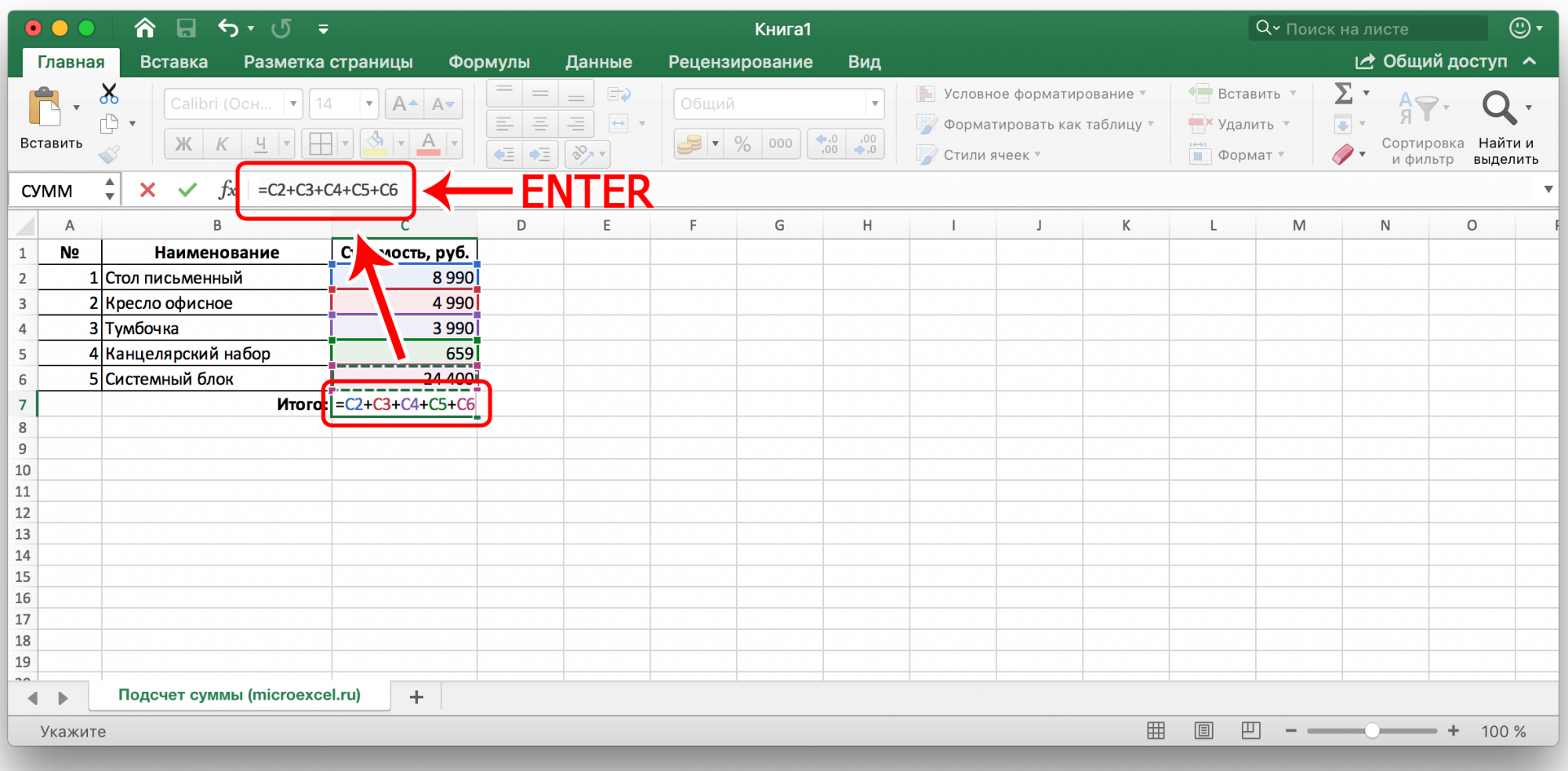The width and height of the screenshot is (1568, 771).
Task: Open Сортировка и фильтр
Action: tap(1423, 127)
